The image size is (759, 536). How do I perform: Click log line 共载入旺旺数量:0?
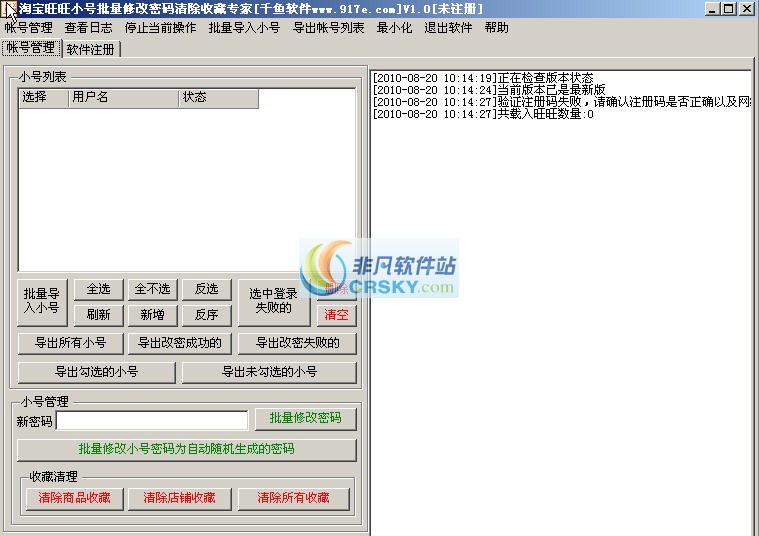tap(483, 114)
